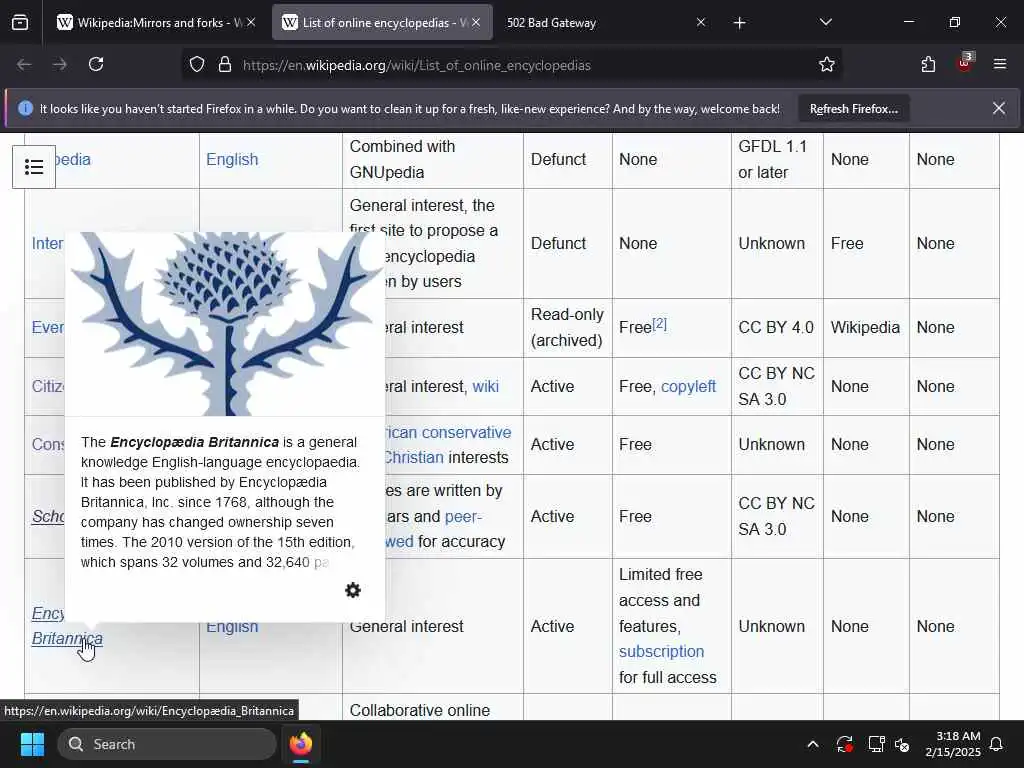The height and width of the screenshot is (768, 1024).
Task: Switch to Wikipedia:Mirrors and forks tab
Action: point(156,23)
